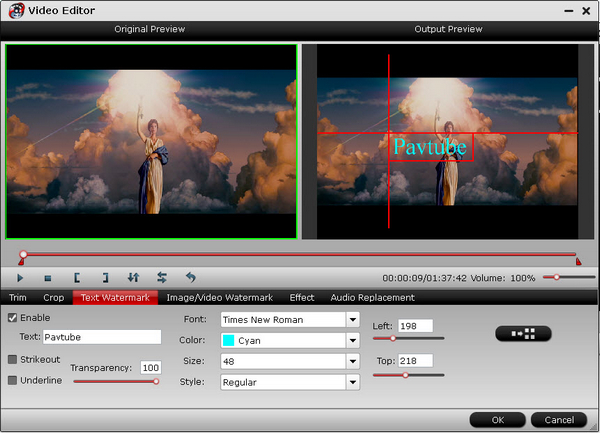Set the trim start with left bracket icon
The width and height of the screenshot is (600, 433).
(77, 278)
